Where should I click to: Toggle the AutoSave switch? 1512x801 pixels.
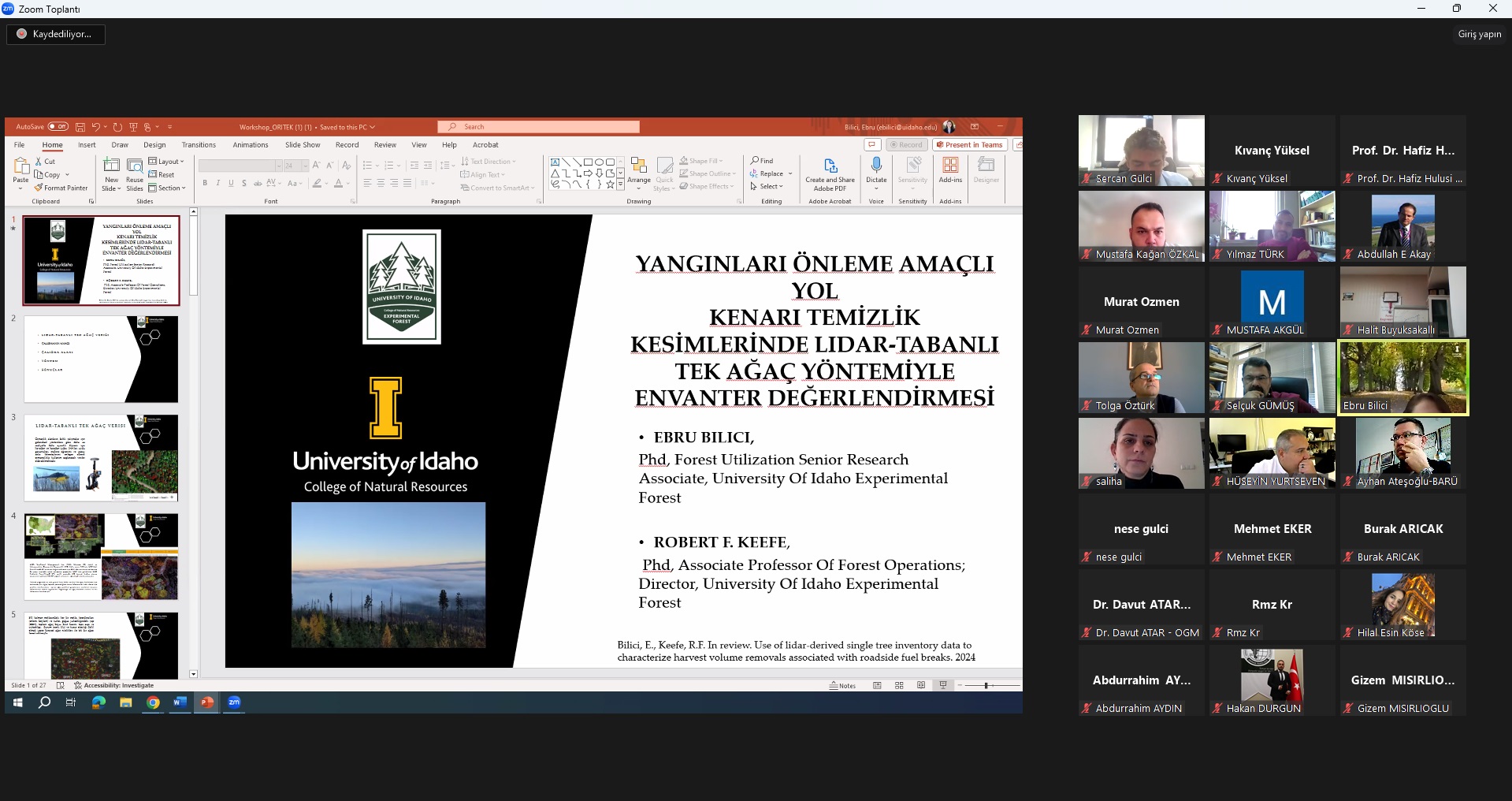58,127
